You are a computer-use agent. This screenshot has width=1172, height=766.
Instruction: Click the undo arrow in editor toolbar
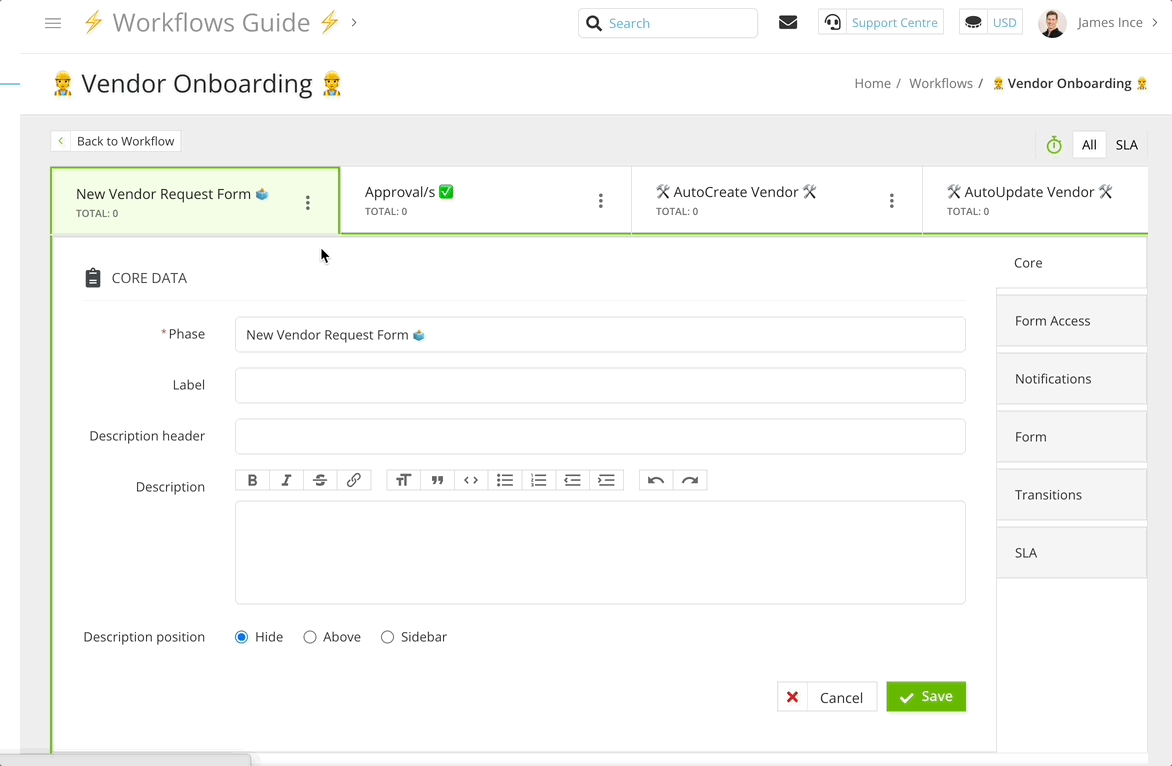656,481
